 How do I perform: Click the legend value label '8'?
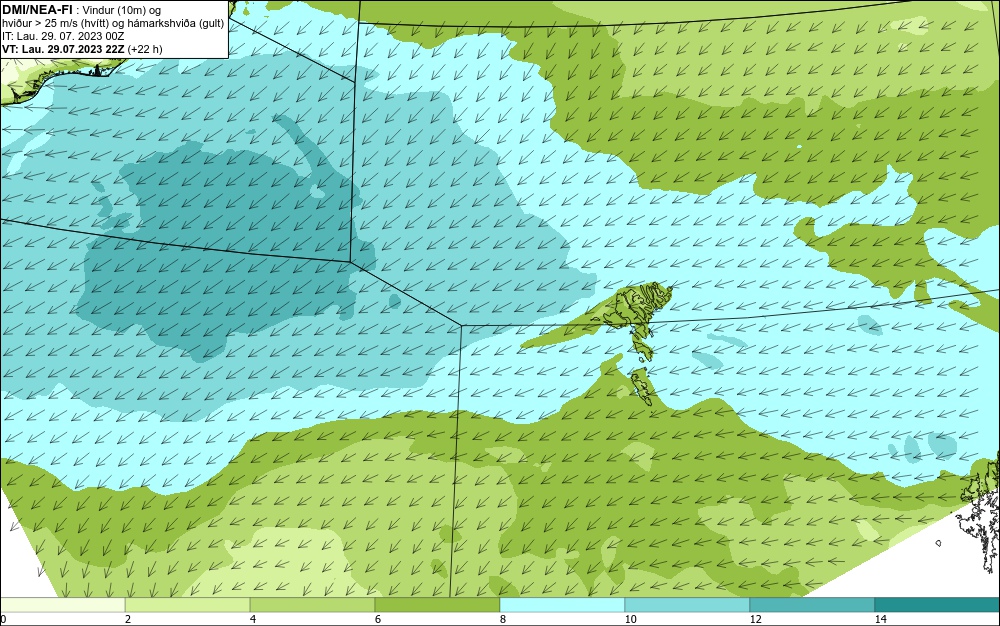tap(503, 620)
